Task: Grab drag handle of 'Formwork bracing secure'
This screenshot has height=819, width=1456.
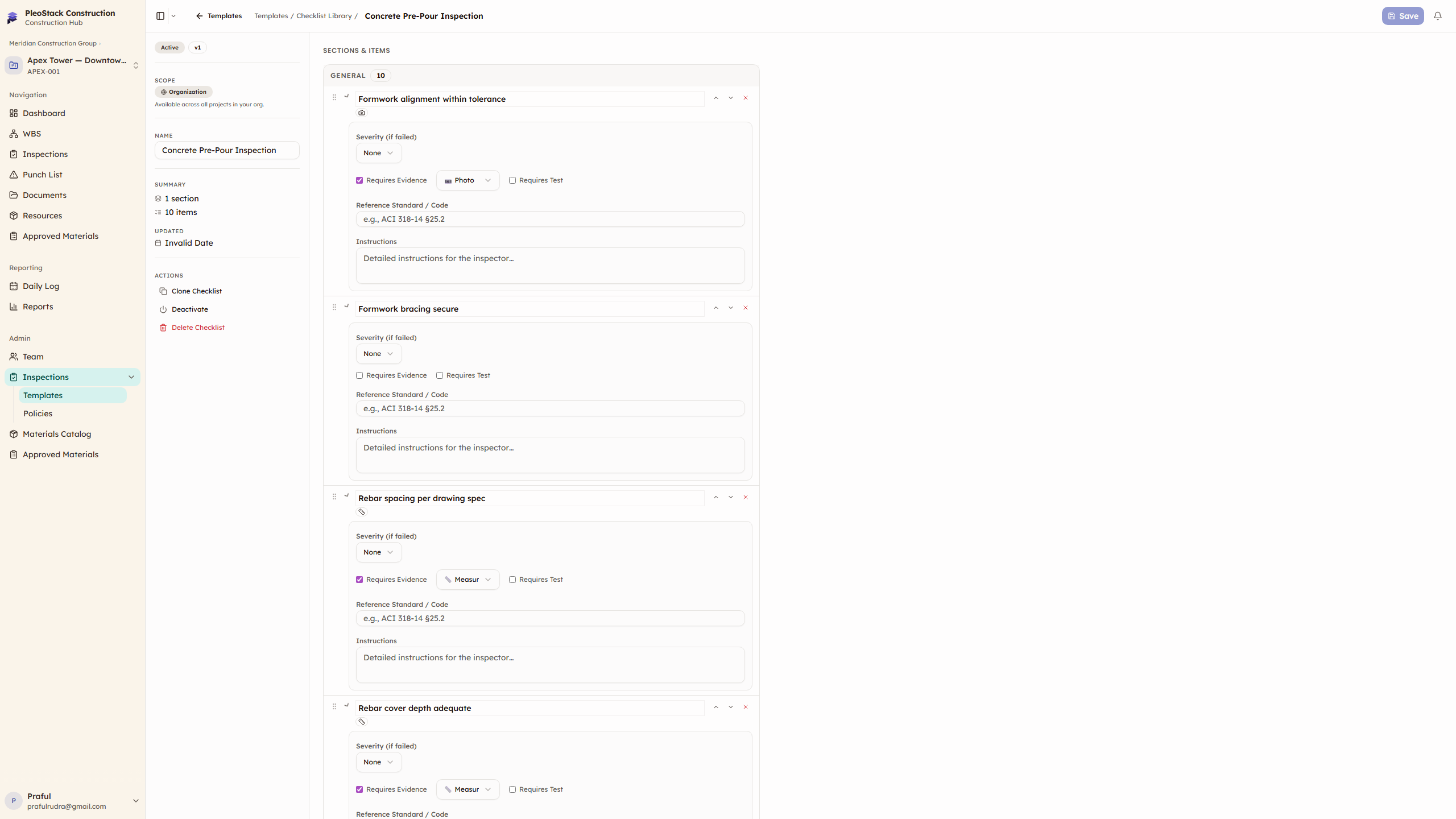Action: (334, 307)
